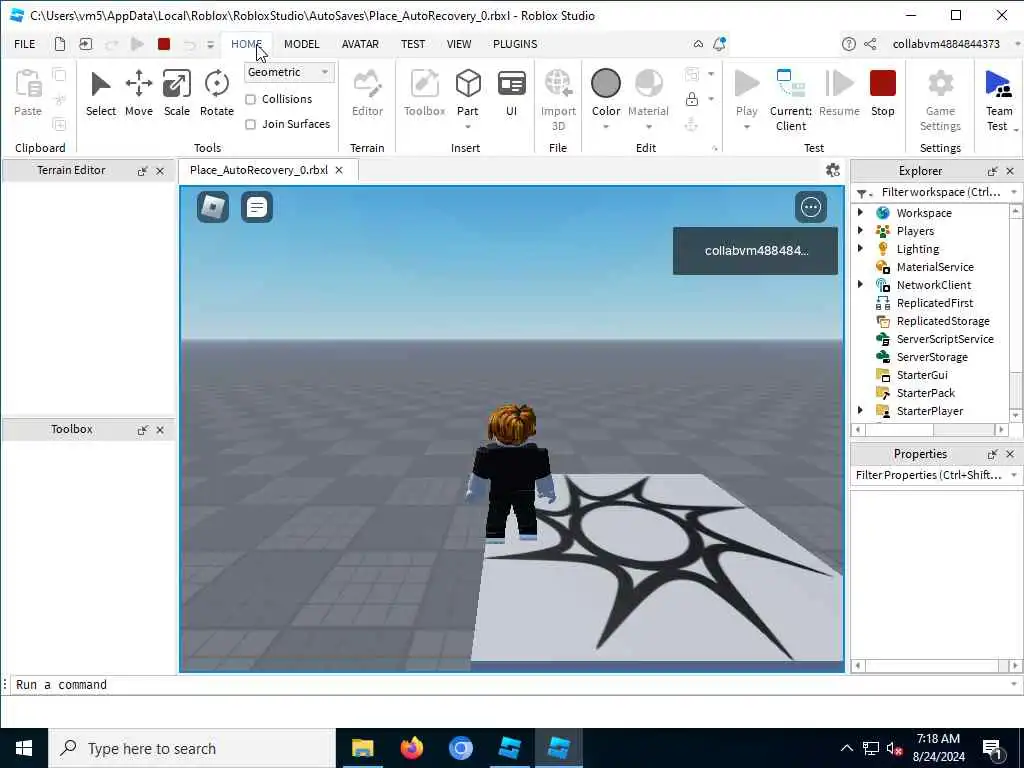1024x768 pixels.
Task: Switch to the AVATAR ribbon tab
Action: 360,44
